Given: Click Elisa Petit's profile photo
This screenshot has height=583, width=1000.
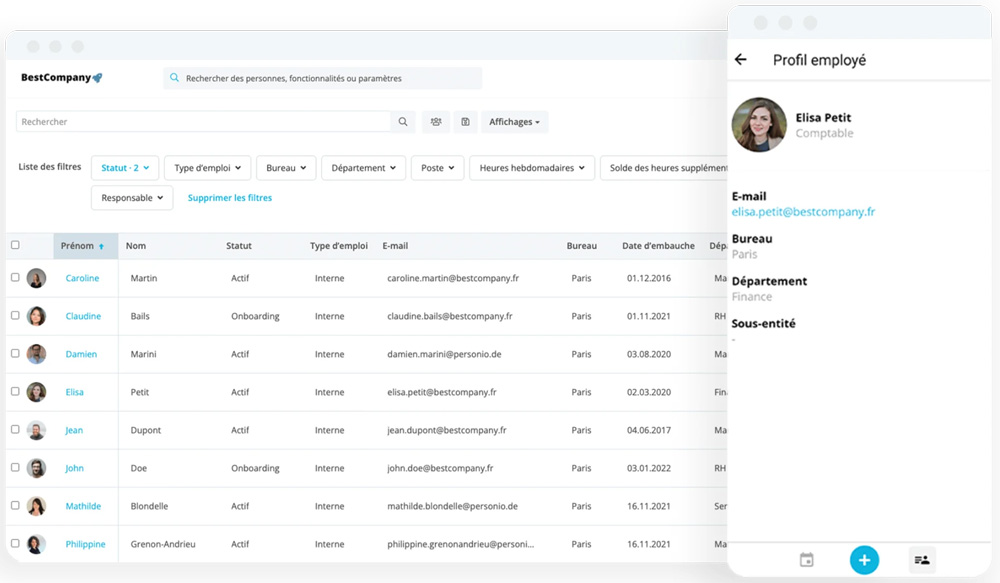Looking at the screenshot, I should pyautogui.click(x=759, y=125).
